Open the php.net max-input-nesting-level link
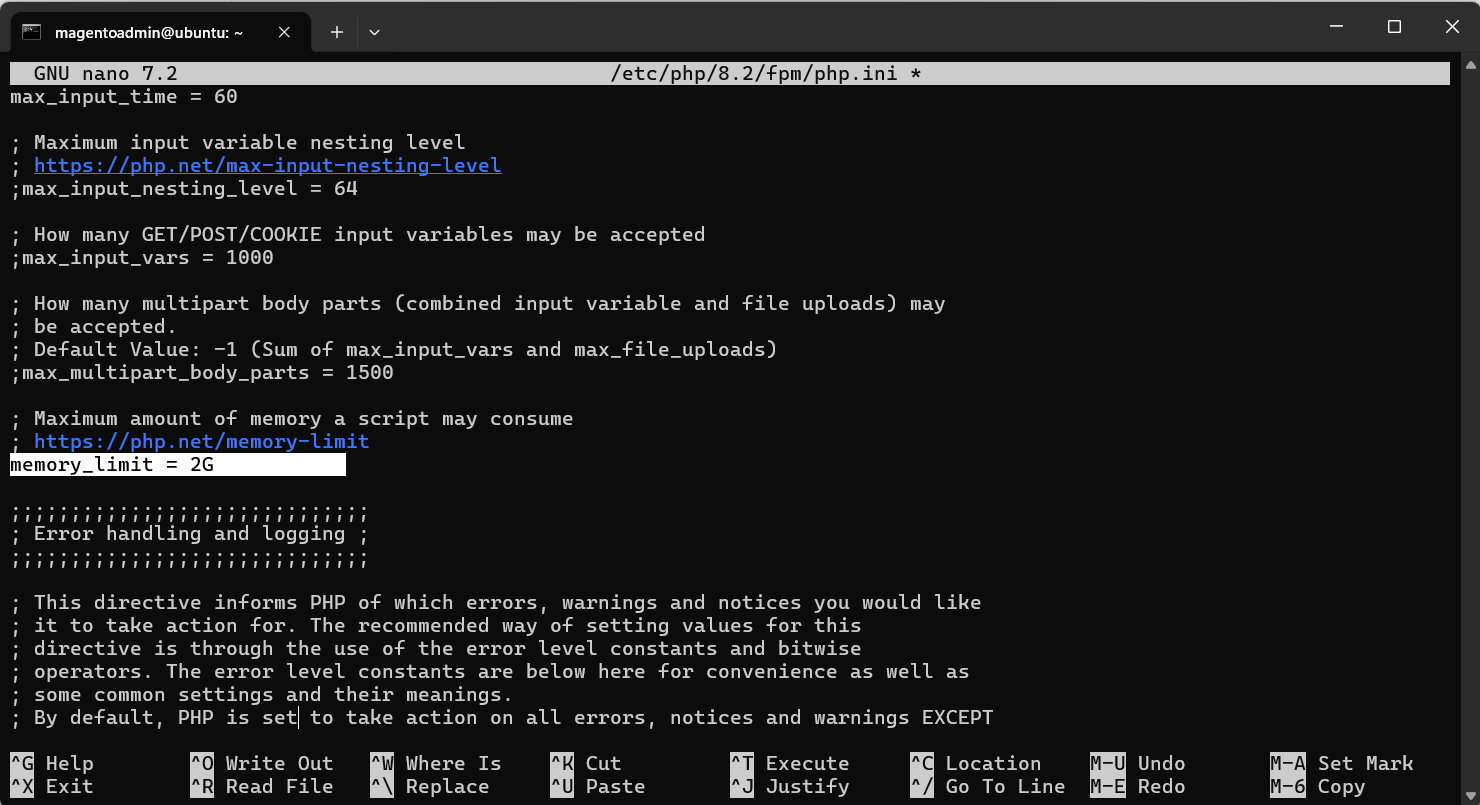Image resolution: width=1480 pixels, height=805 pixels. [x=267, y=165]
